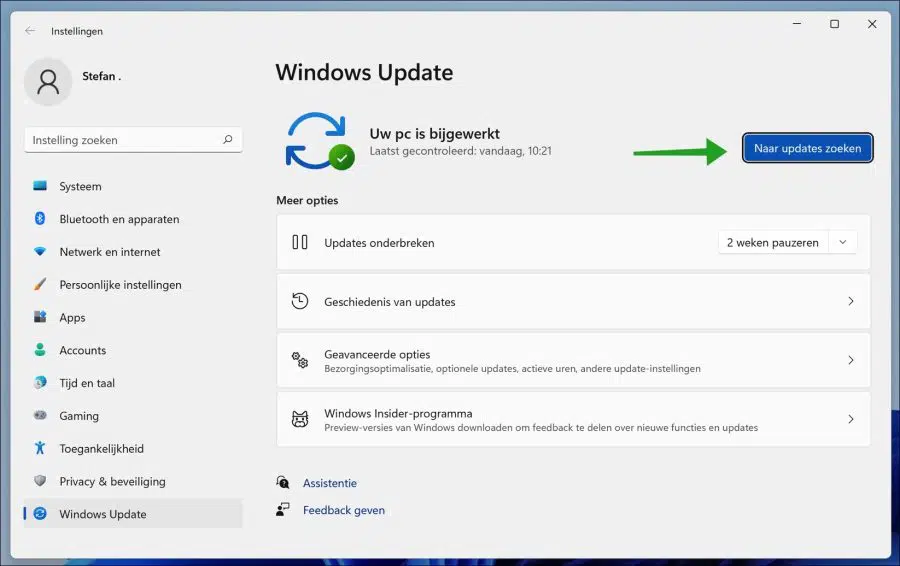Select the Gaming category label
The height and width of the screenshot is (566, 900).
pyautogui.click(x=79, y=416)
